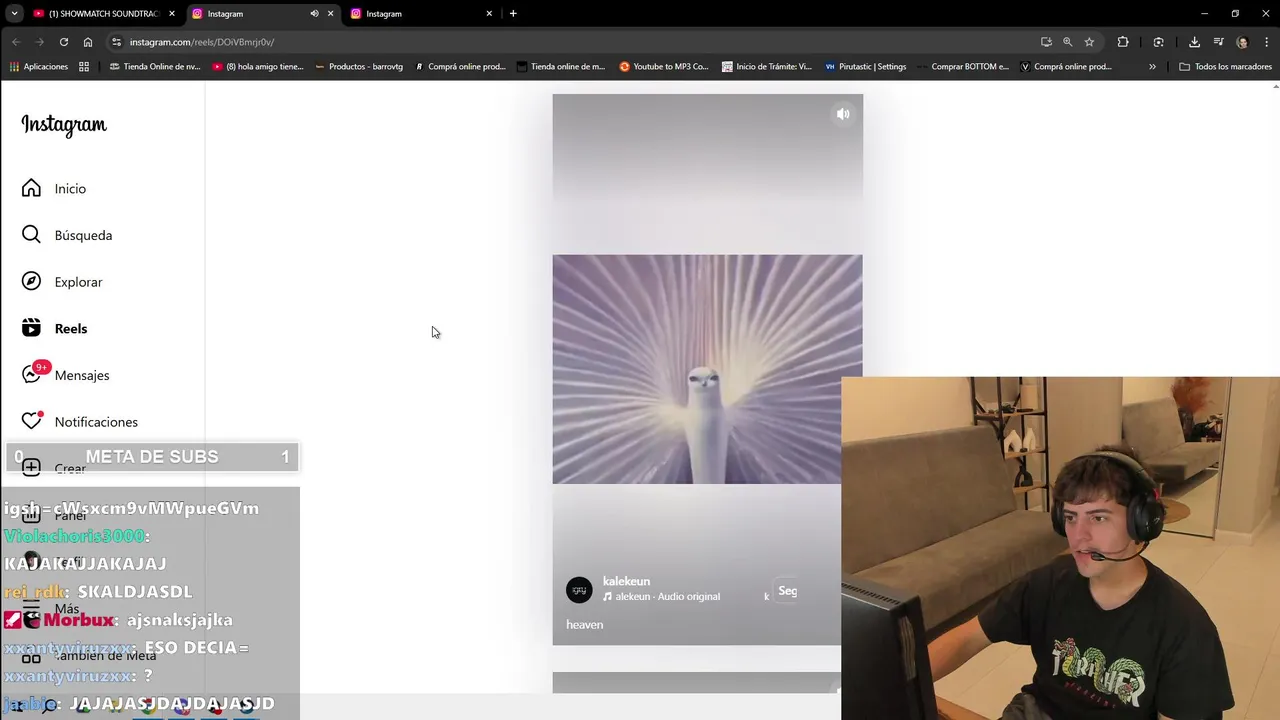Click the screenshot capture extension icon
1280x720 pixels.
tap(1158, 42)
